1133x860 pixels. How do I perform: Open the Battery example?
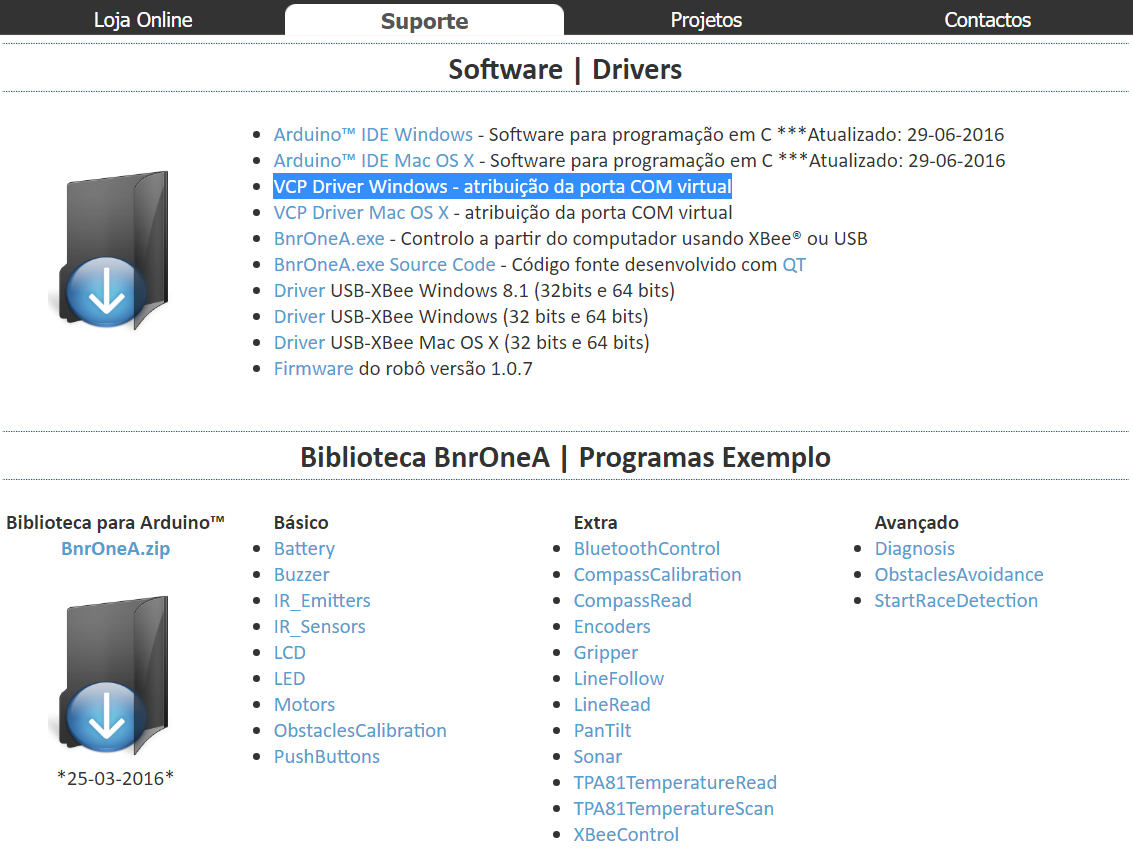pyautogui.click(x=304, y=549)
